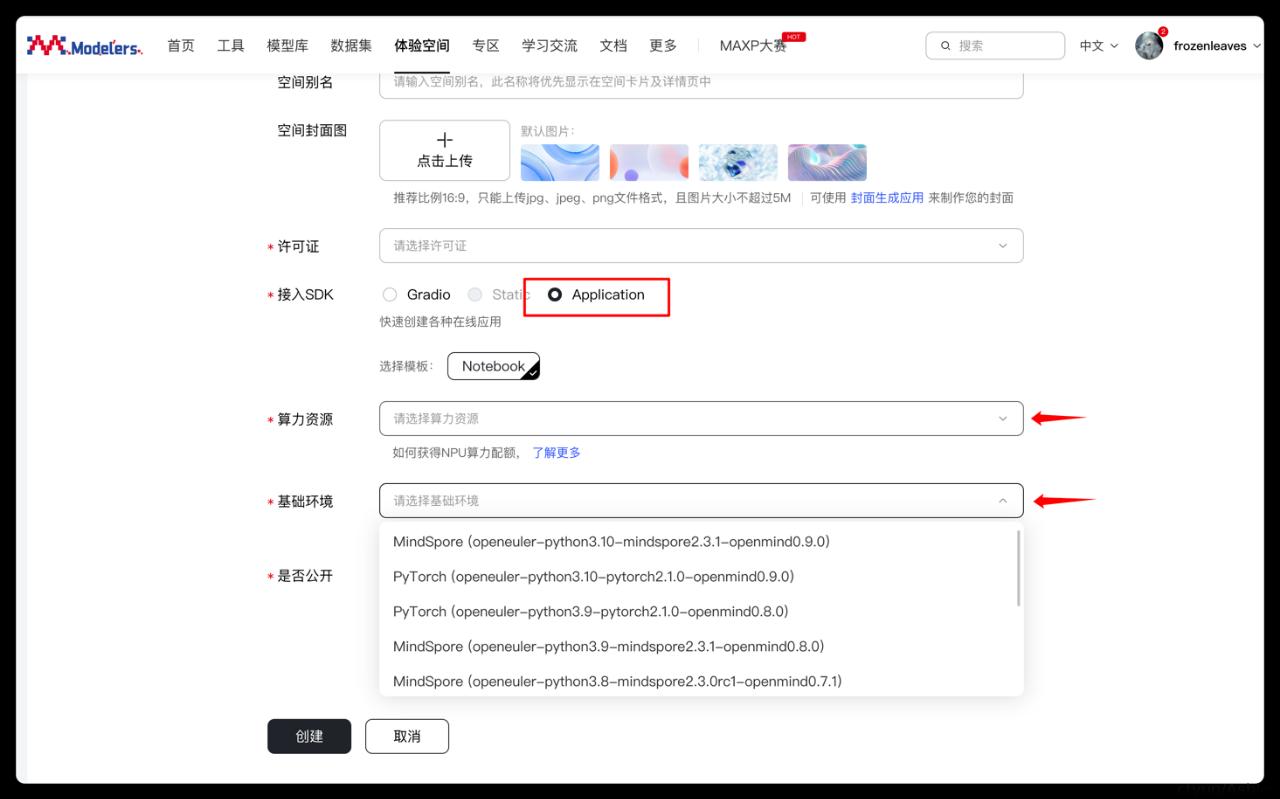Open the 数据集 nav item
This screenshot has height=799, width=1280.
click(x=351, y=46)
